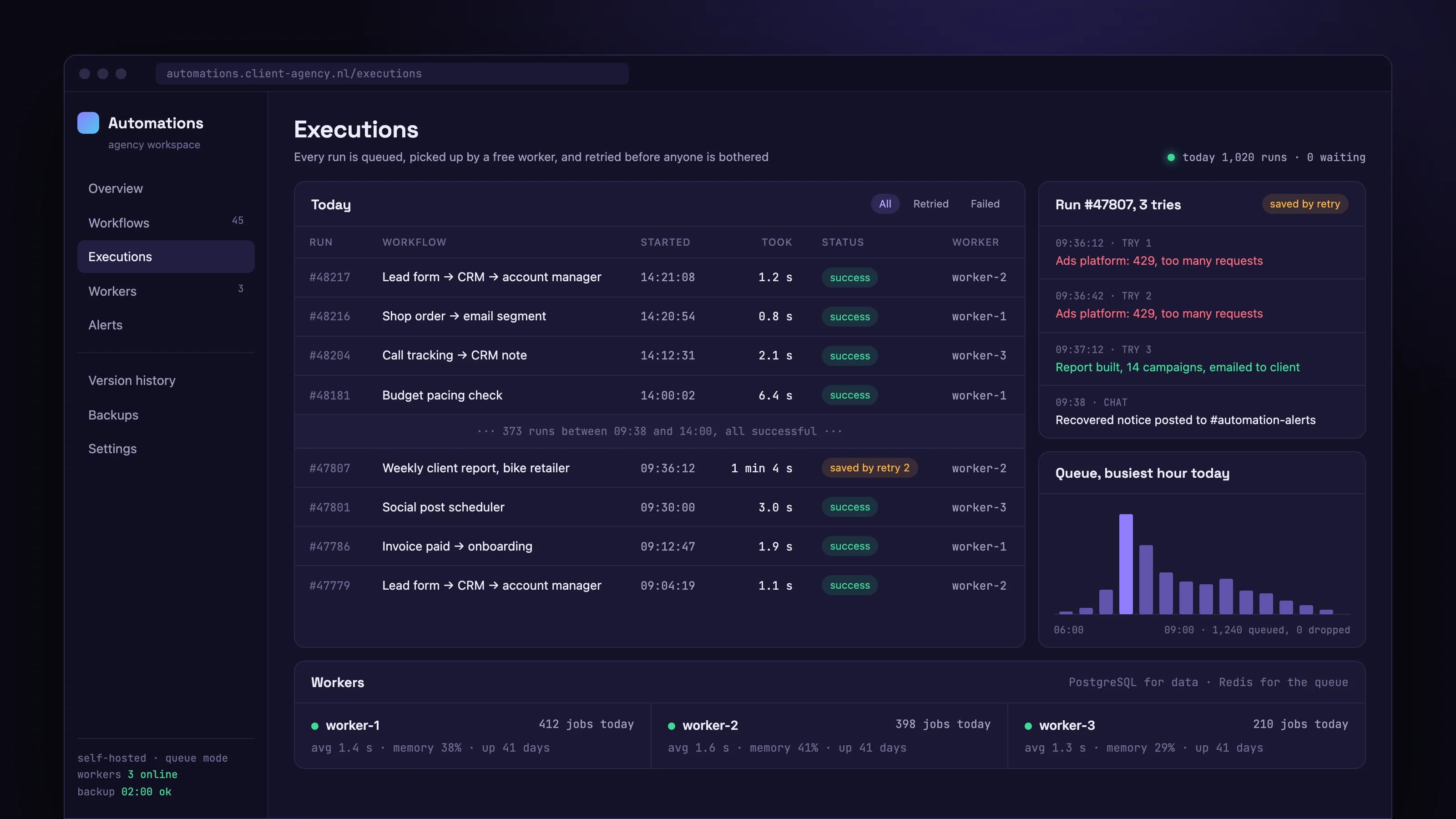This screenshot has height=819, width=1456.
Task: Click started time 09:12:47
Action: 667,546
